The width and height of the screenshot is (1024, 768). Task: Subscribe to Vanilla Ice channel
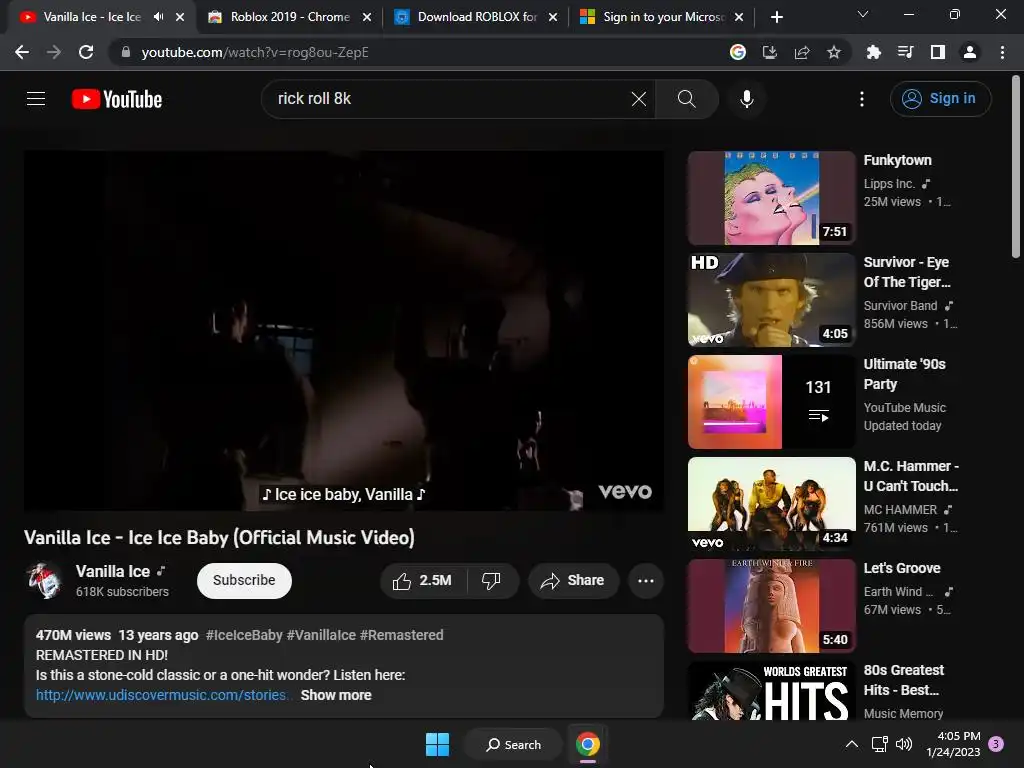click(x=244, y=581)
